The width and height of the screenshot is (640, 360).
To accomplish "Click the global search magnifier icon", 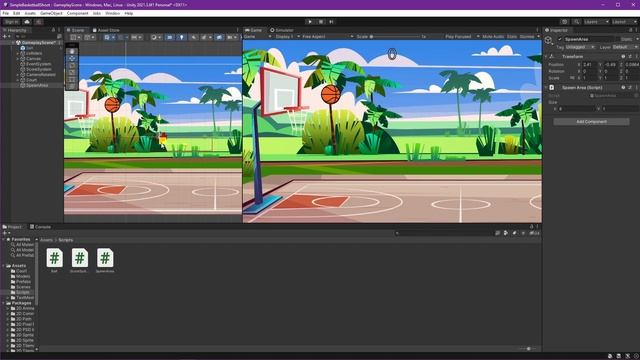I will tap(576, 22).
